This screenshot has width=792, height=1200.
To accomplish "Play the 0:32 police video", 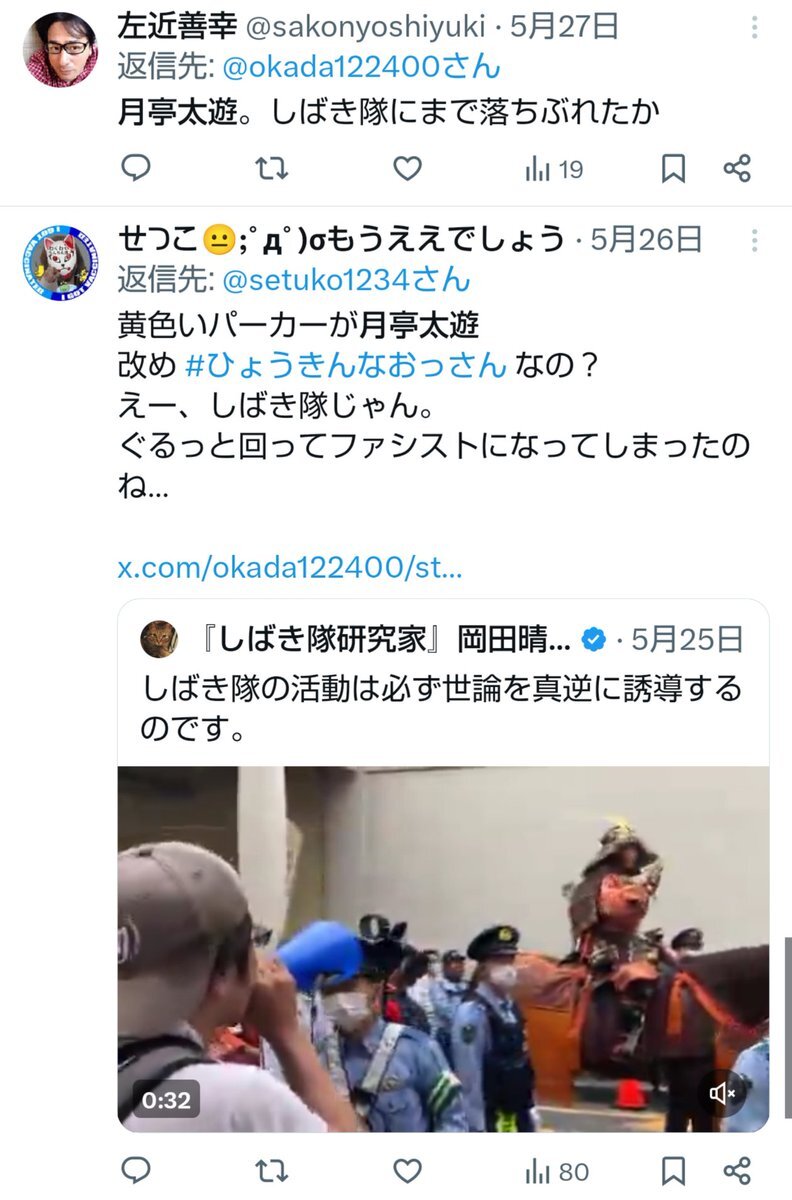I will (x=443, y=949).
